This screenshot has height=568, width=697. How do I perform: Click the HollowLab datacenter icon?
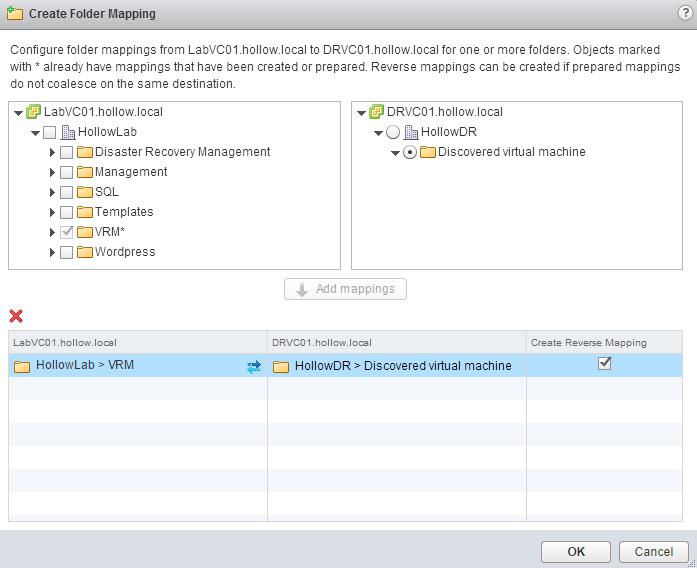(68, 132)
